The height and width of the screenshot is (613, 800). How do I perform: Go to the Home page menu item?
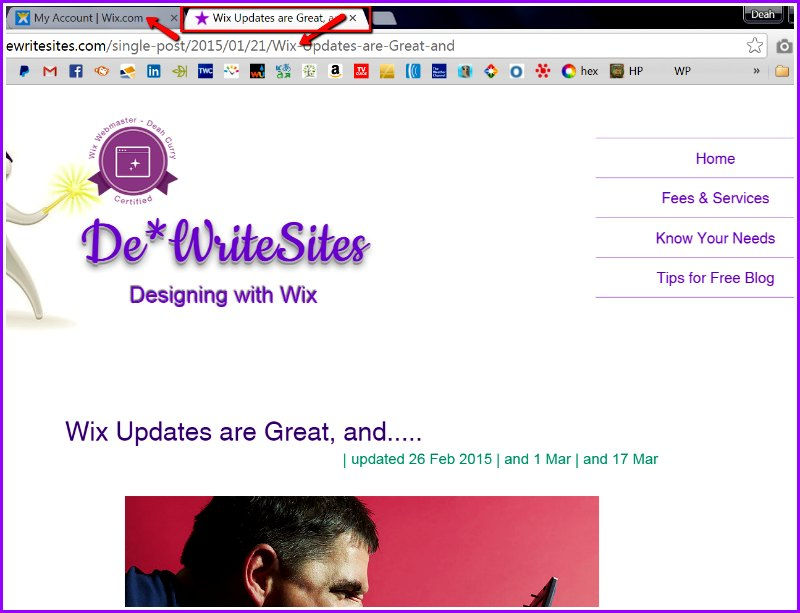pos(715,158)
